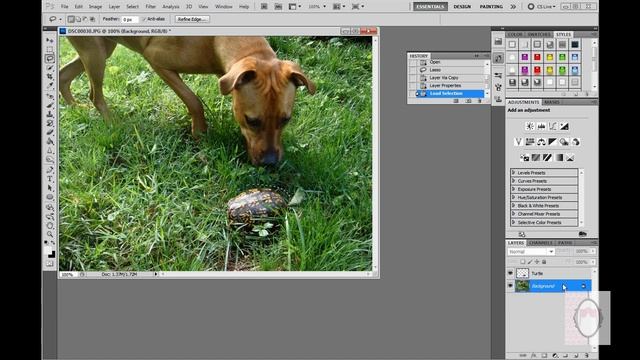Select New selection mode in options bar
This screenshot has width=640, height=360.
point(71,19)
